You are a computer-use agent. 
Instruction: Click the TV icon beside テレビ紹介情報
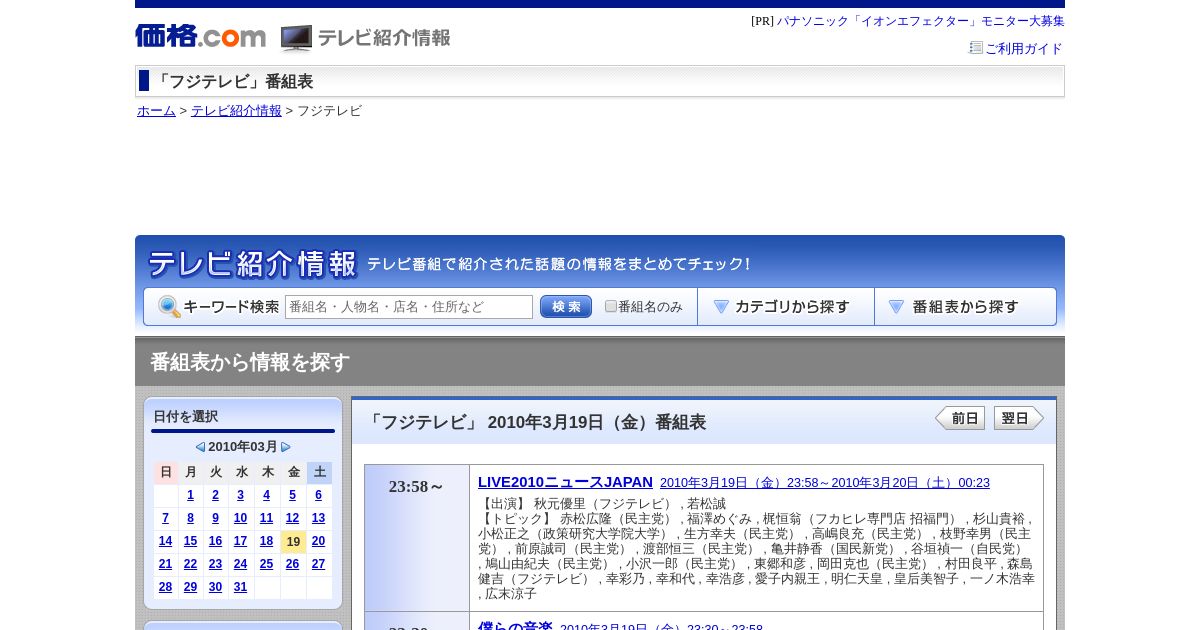pos(296,38)
